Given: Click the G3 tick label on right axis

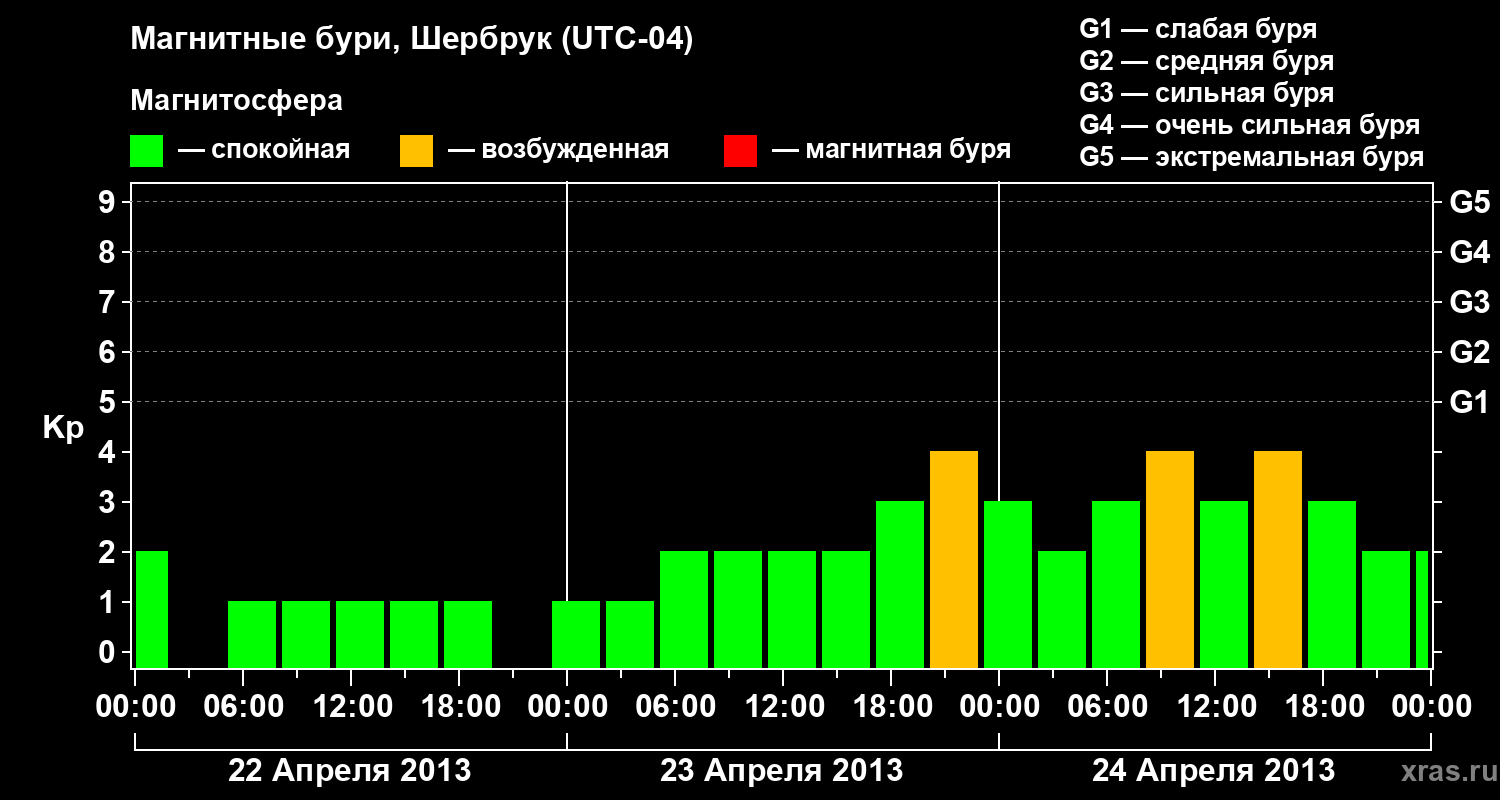Looking at the screenshot, I should tap(1469, 303).
